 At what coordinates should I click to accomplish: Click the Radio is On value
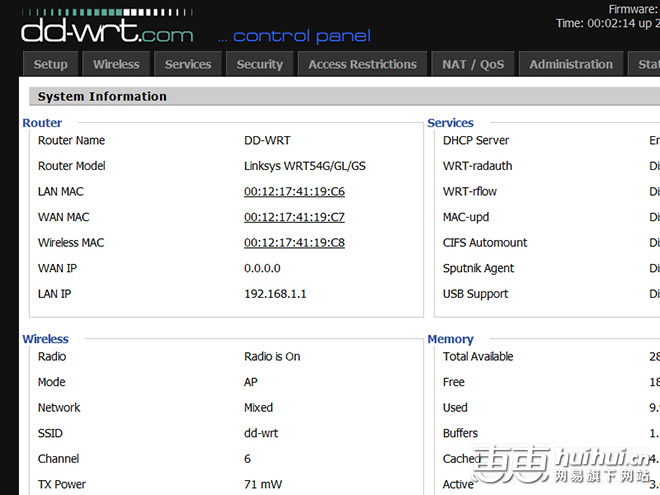pos(272,357)
